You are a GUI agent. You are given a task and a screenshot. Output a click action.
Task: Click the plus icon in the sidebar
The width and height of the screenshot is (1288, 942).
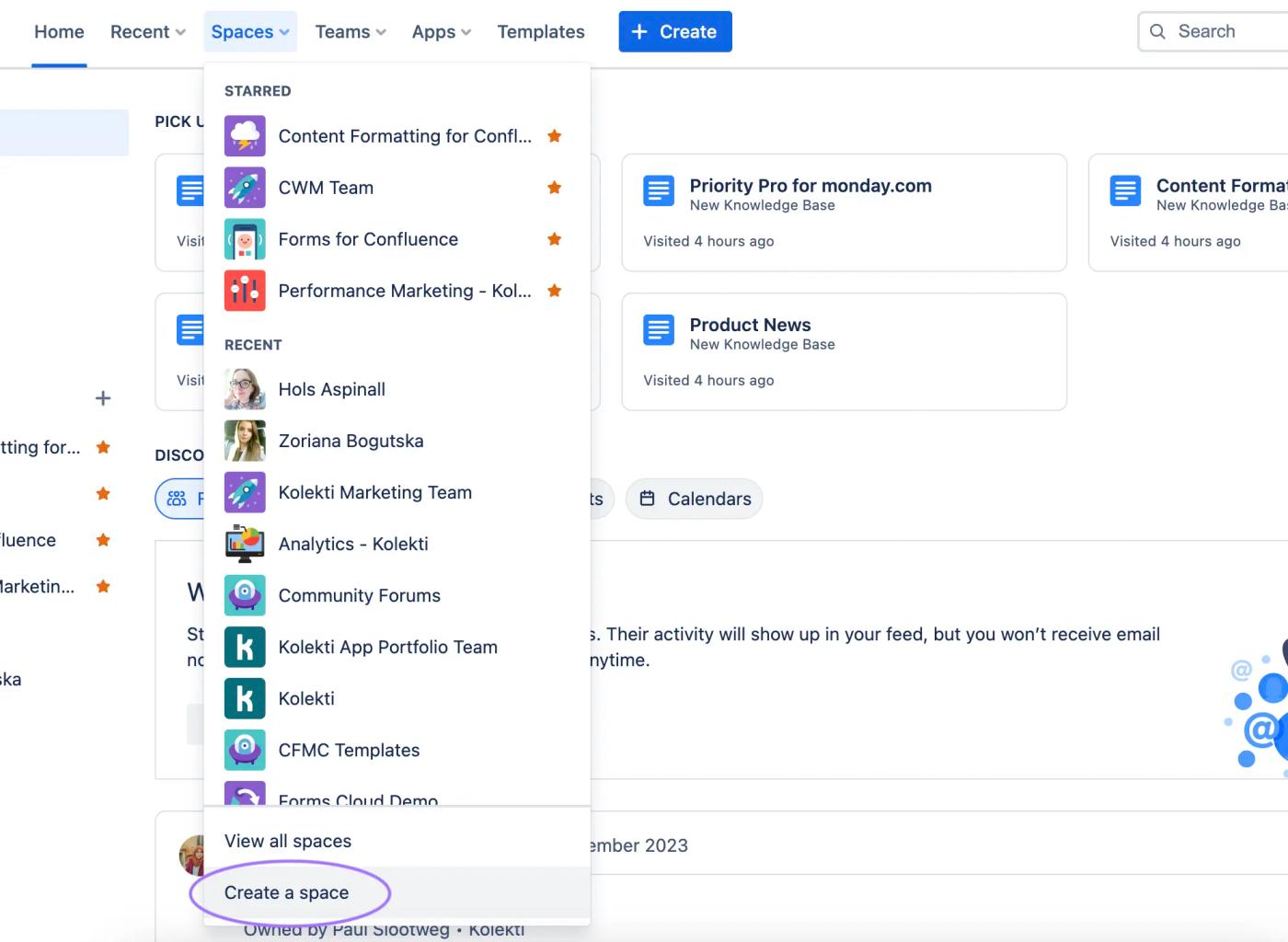[x=103, y=398]
